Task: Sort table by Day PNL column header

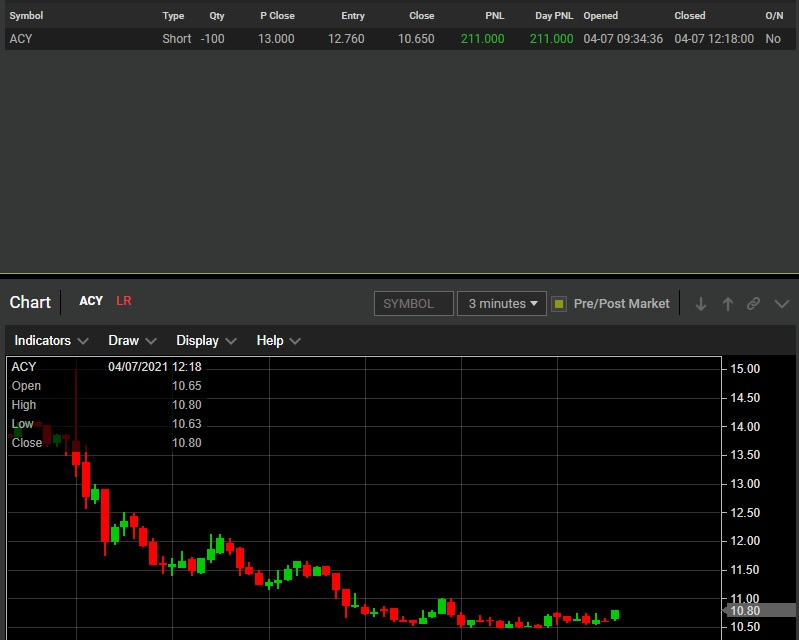Action: pyautogui.click(x=554, y=15)
